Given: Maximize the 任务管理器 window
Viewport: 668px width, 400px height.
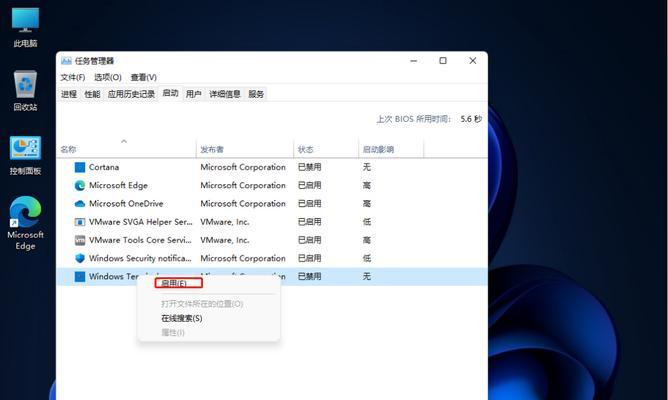Looking at the screenshot, I should tap(443, 61).
